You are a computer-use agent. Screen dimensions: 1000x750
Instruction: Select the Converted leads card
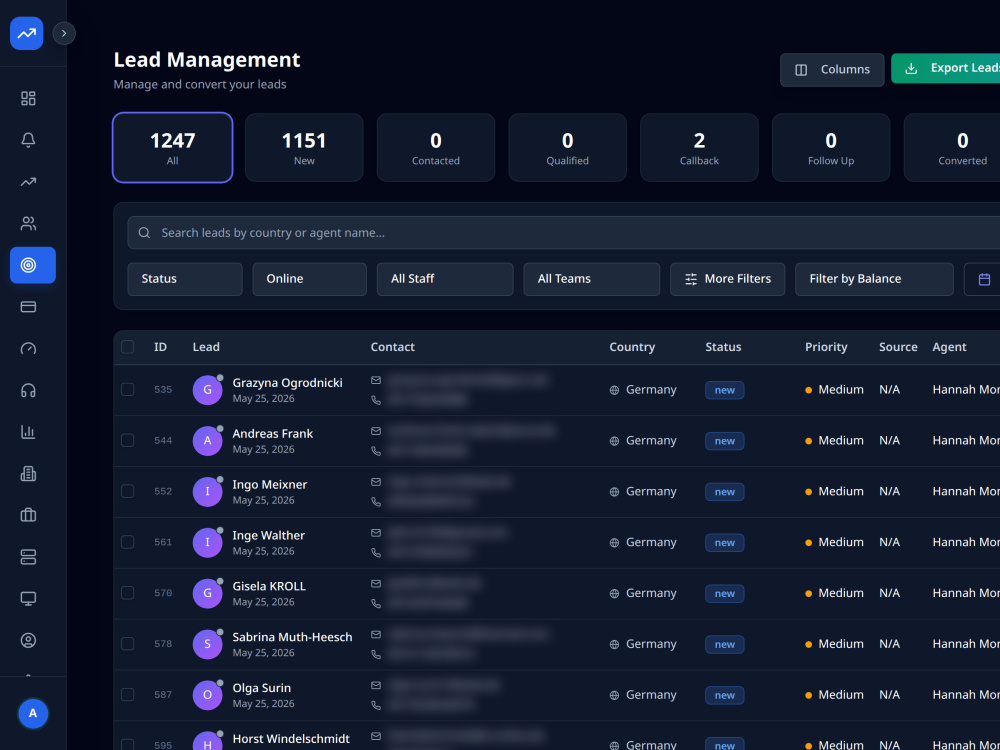[x=952, y=147]
